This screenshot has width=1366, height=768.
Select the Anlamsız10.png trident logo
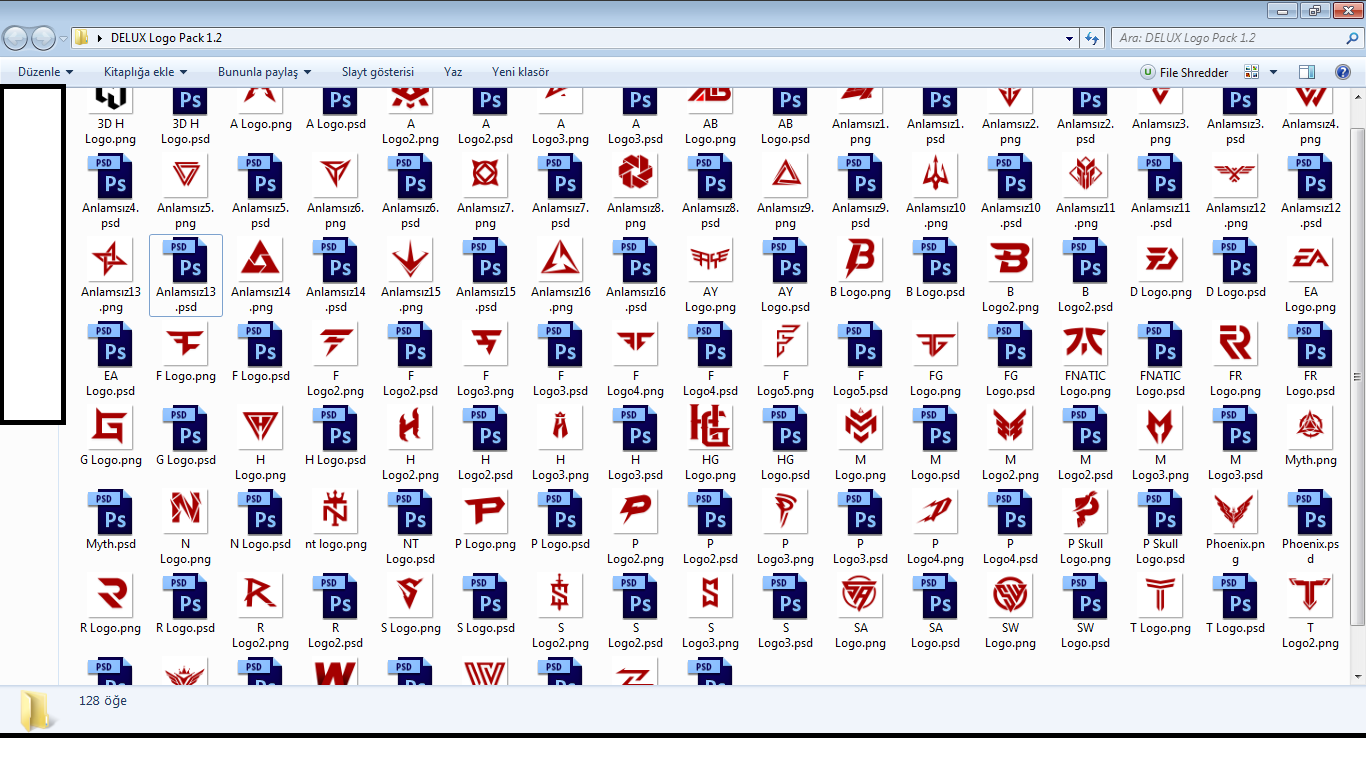(936, 177)
